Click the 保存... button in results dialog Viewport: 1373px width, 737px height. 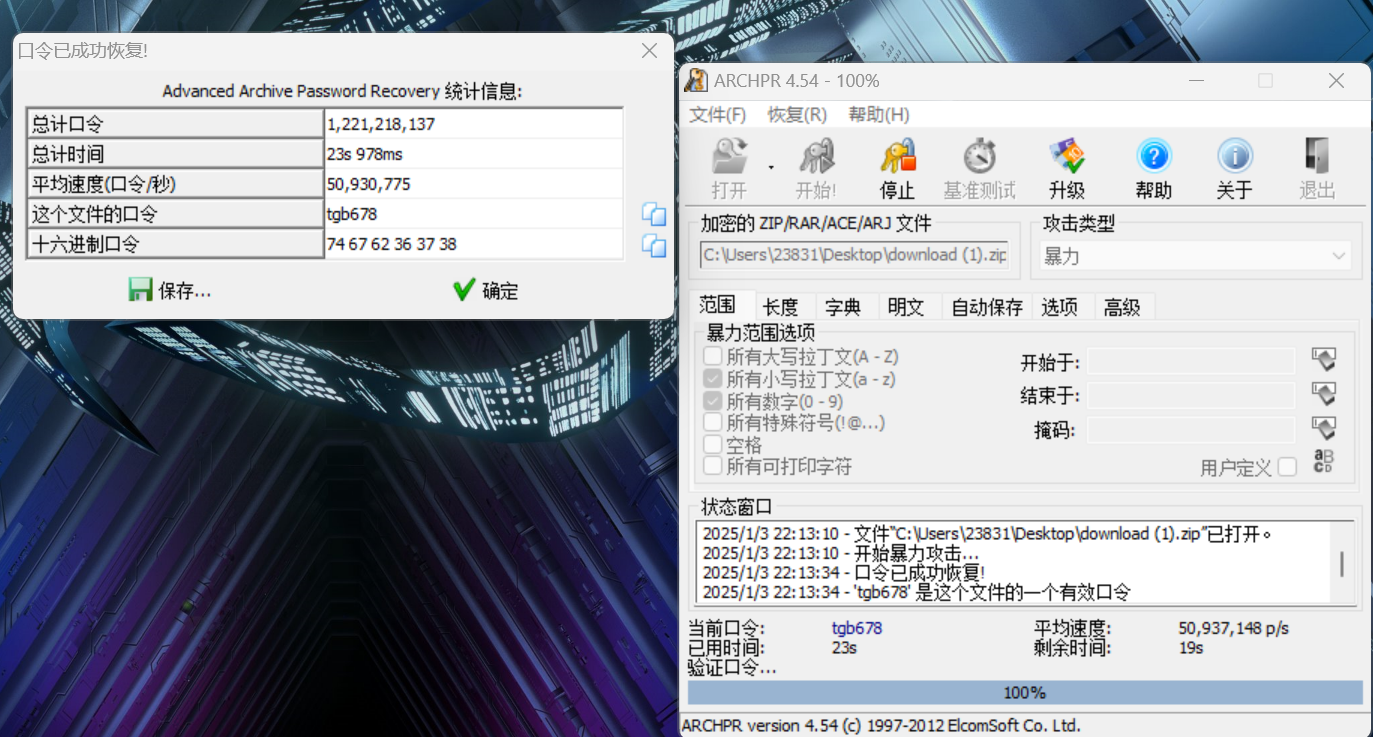170,290
